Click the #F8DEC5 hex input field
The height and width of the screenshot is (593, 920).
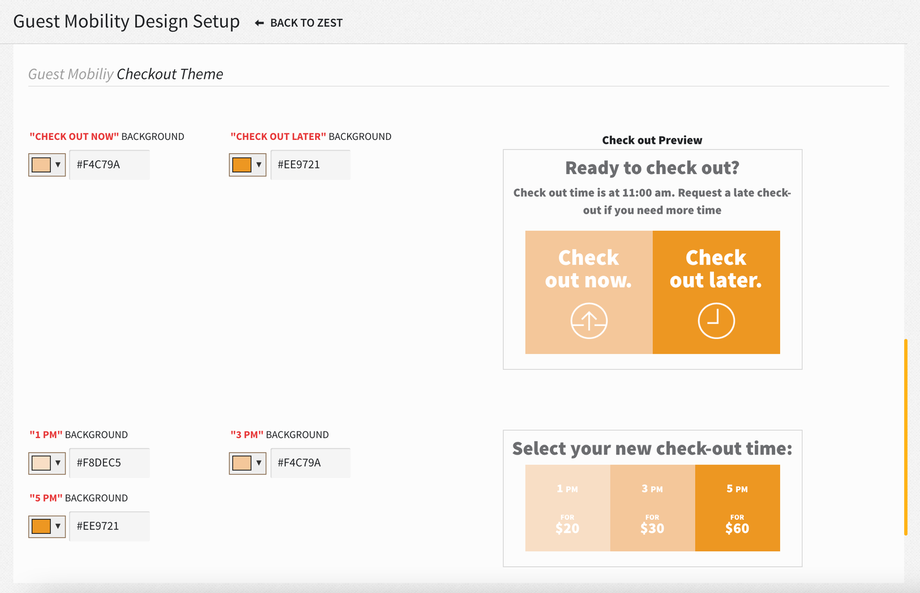109,463
